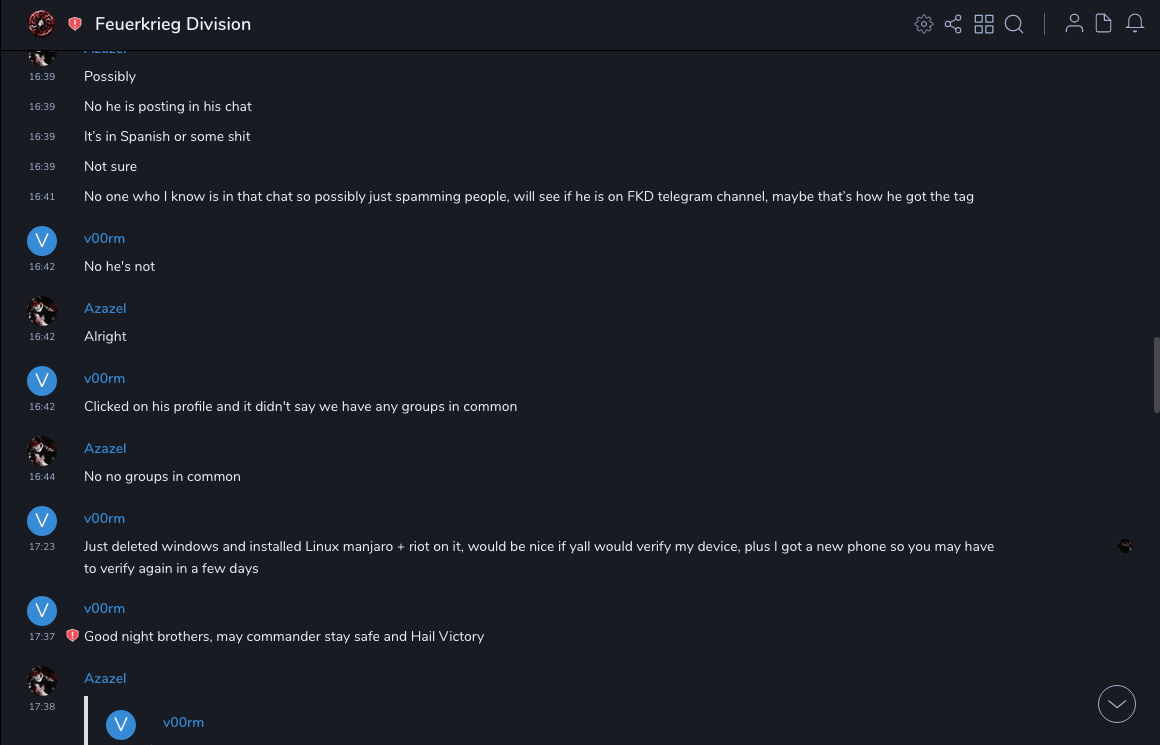1160x745 pixels.
Task: Search messages with the magnifier icon
Action: (1014, 24)
